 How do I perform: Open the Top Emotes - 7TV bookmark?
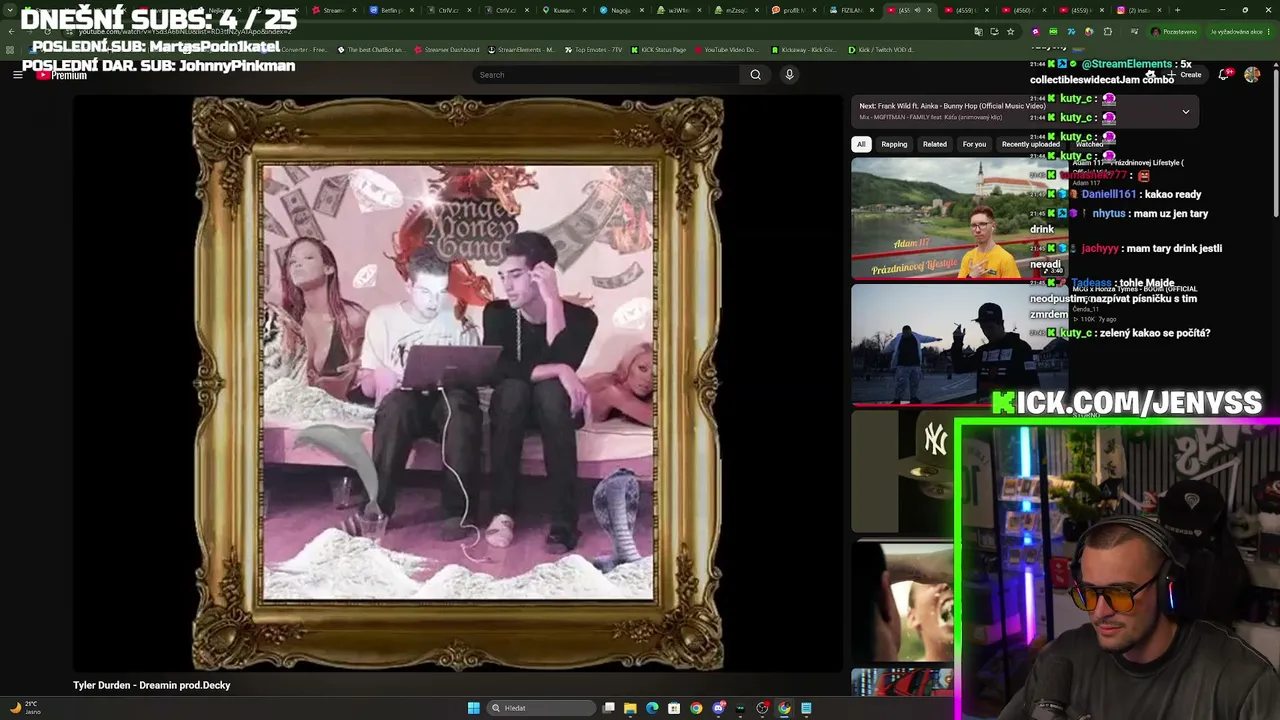coord(595,50)
